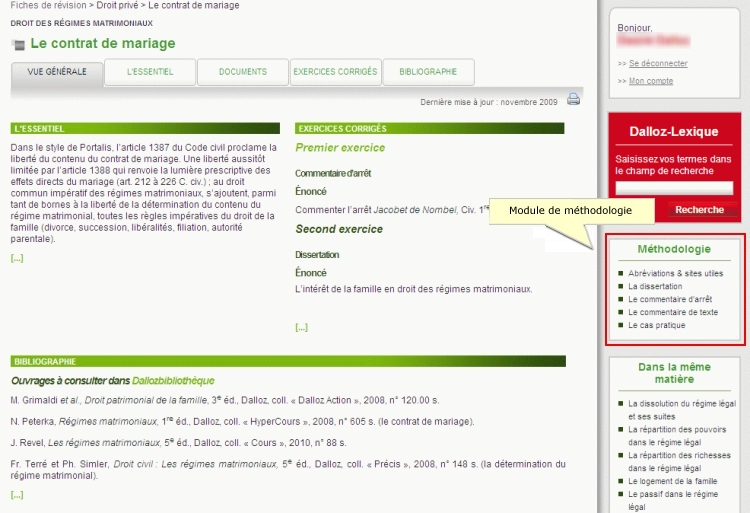Click the L'ESSENTIEL green section header

click(x=145, y=128)
